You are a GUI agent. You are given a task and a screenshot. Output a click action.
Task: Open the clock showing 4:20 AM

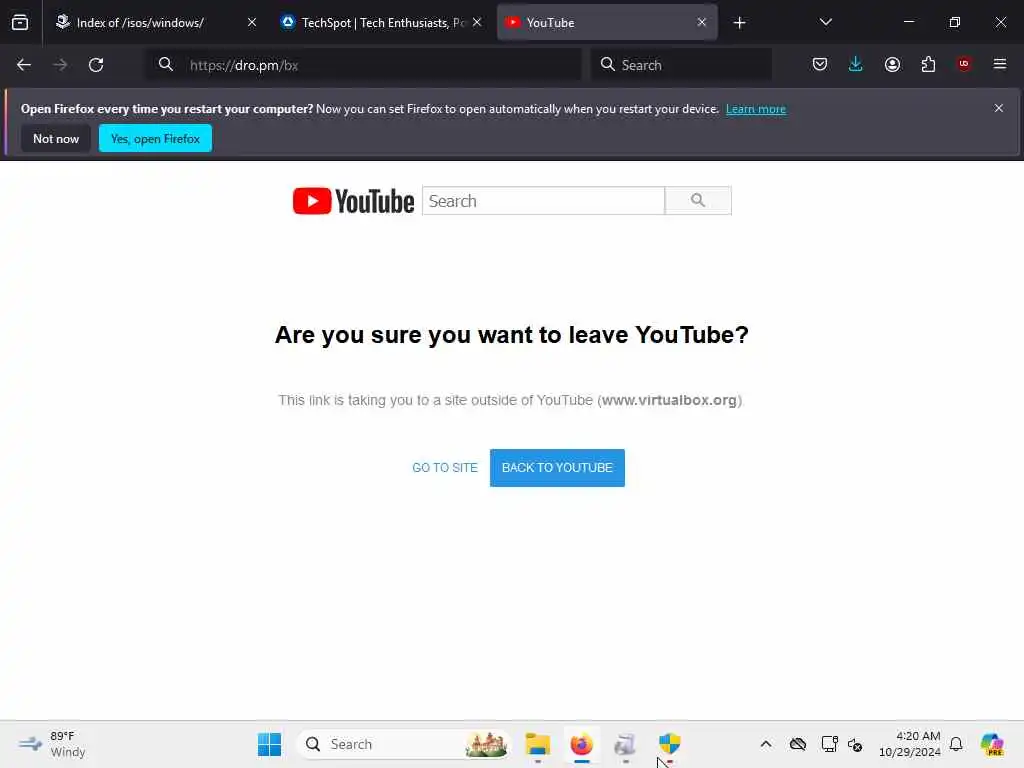pyautogui.click(x=910, y=744)
